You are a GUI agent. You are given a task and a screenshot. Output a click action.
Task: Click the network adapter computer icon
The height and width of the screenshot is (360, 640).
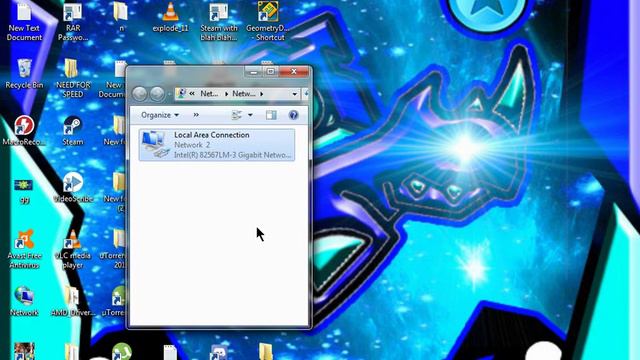pyautogui.click(x=155, y=144)
